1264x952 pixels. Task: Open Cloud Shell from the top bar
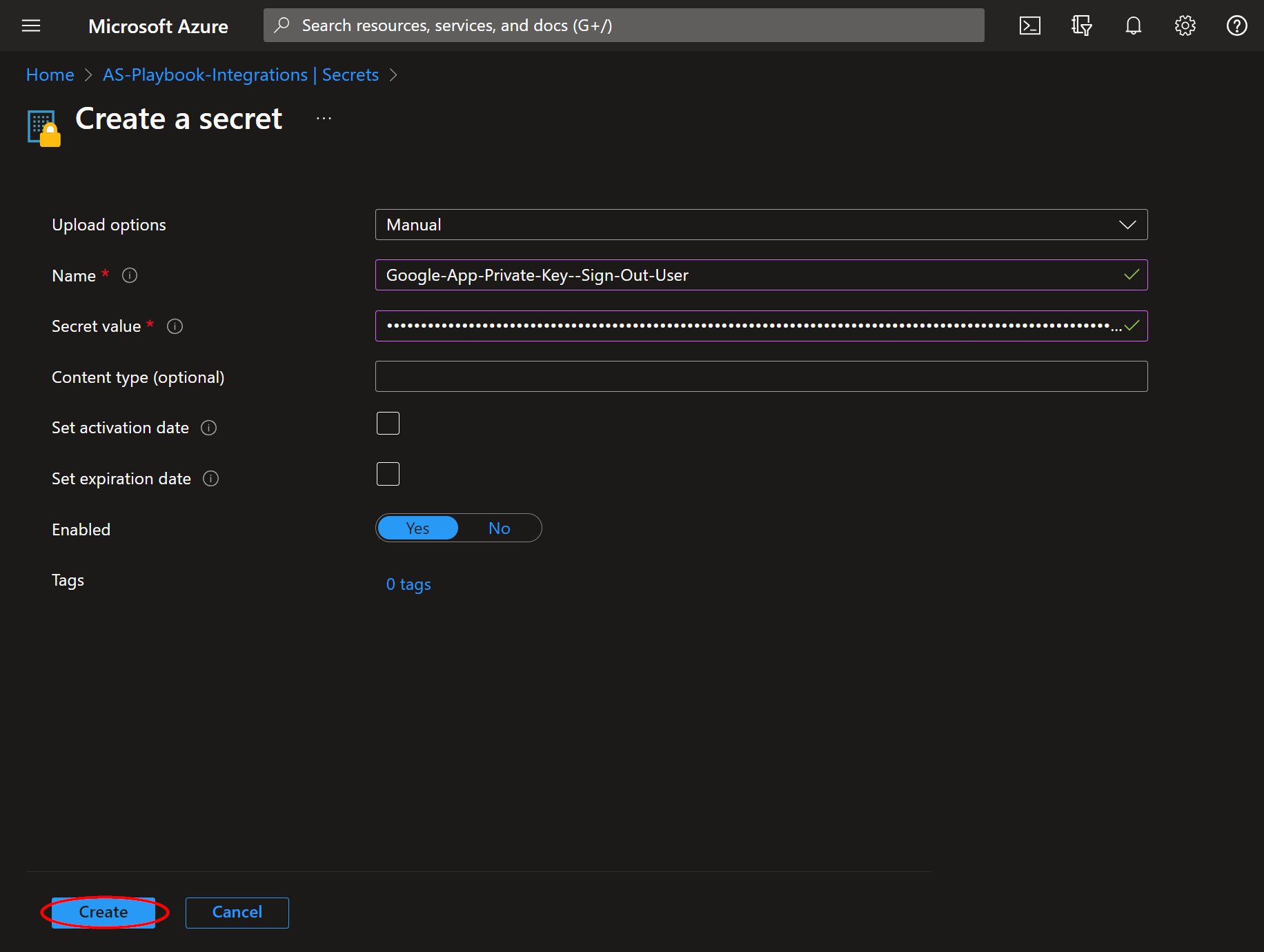(x=1029, y=26)
